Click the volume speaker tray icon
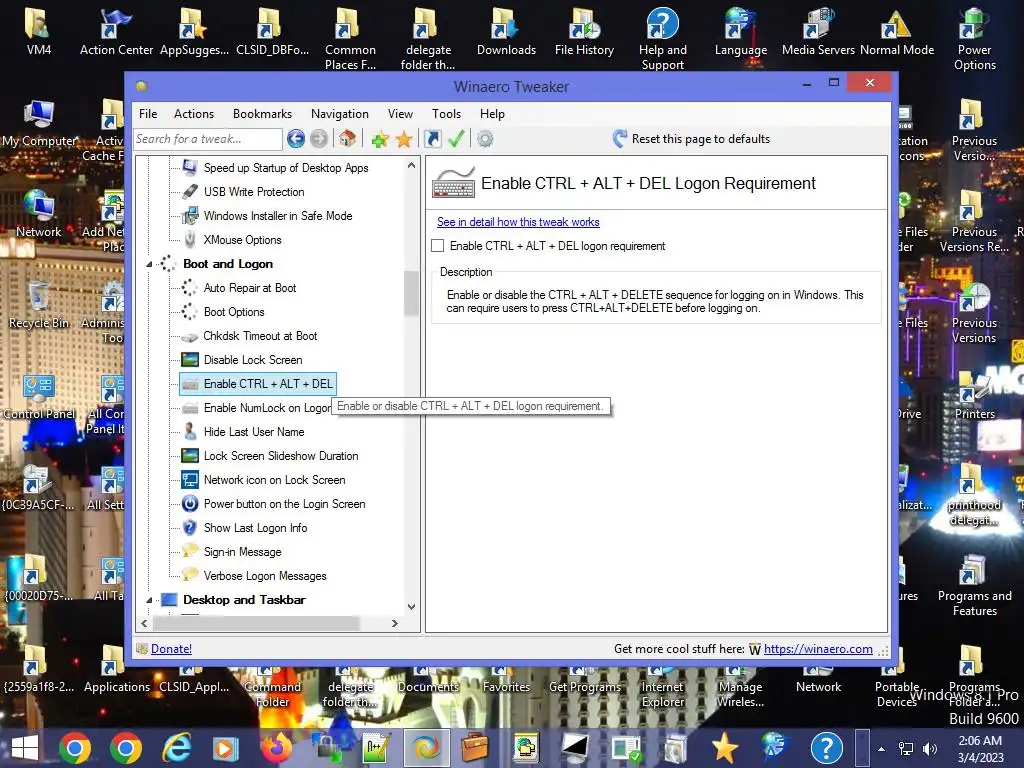 pyautogui.click(x=930, y=749)
